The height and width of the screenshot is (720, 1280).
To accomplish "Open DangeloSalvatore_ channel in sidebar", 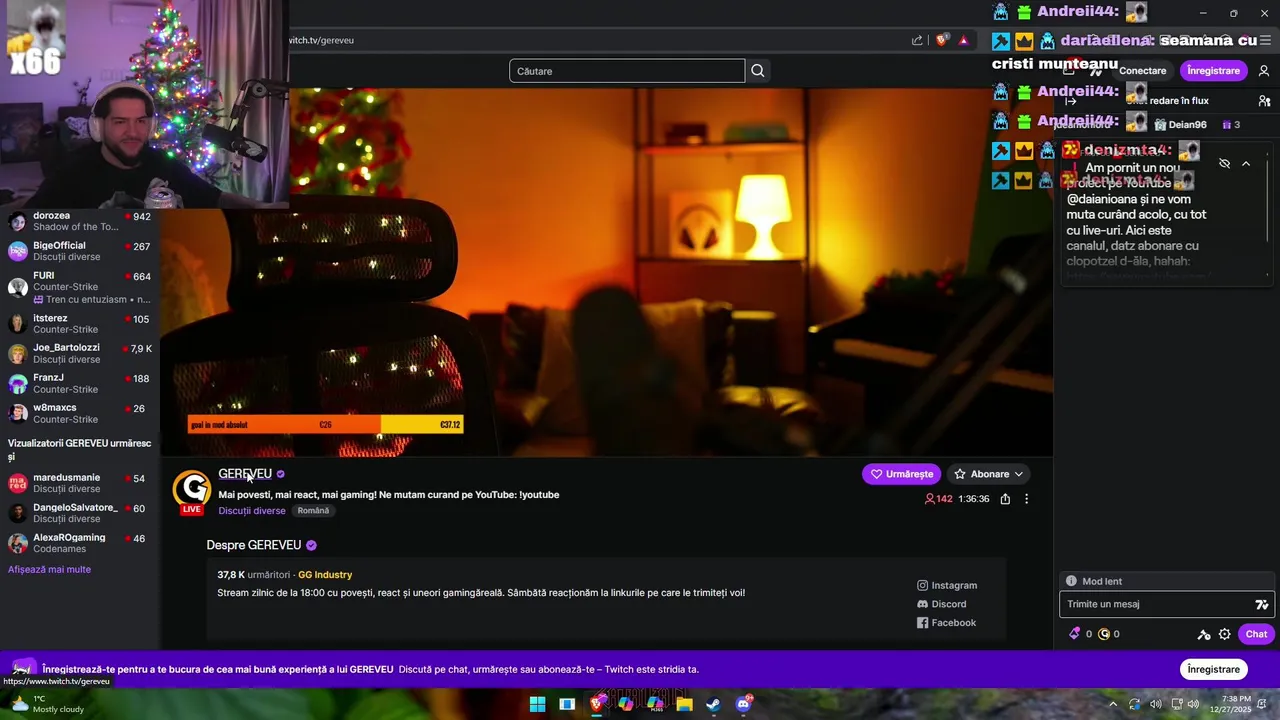I will (x=80, y=513).
